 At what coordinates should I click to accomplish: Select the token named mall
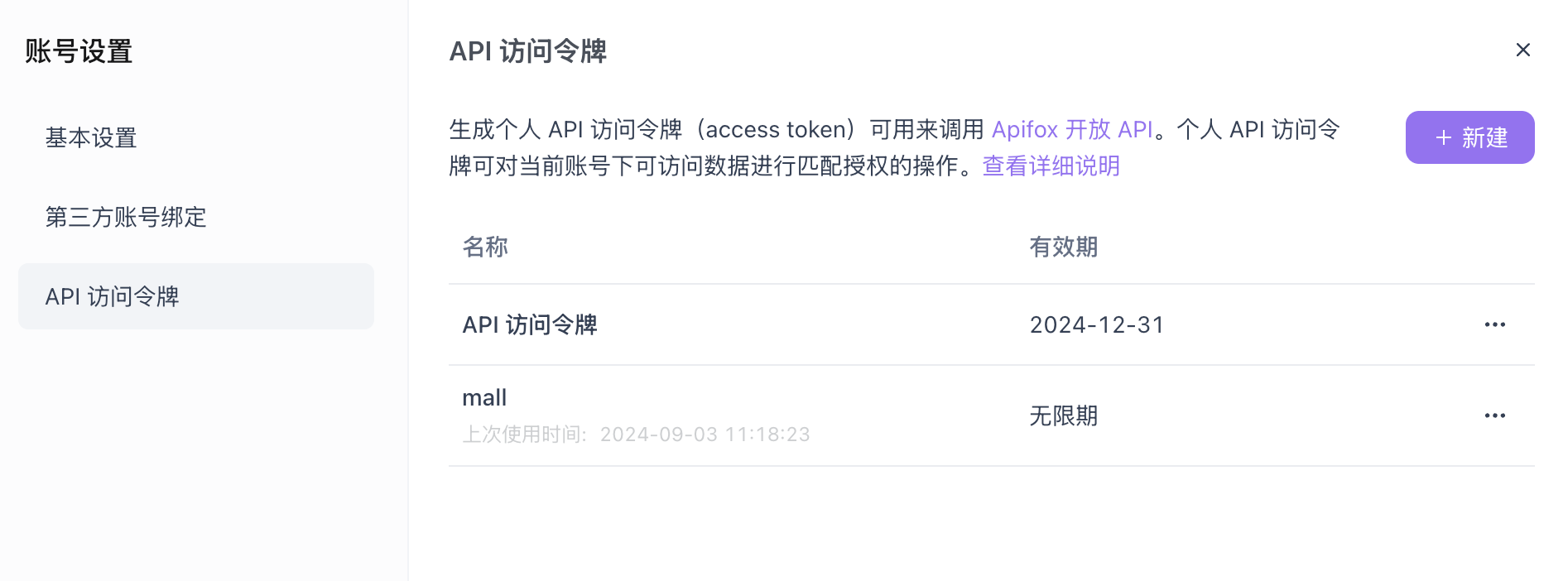tap(485, 397)
